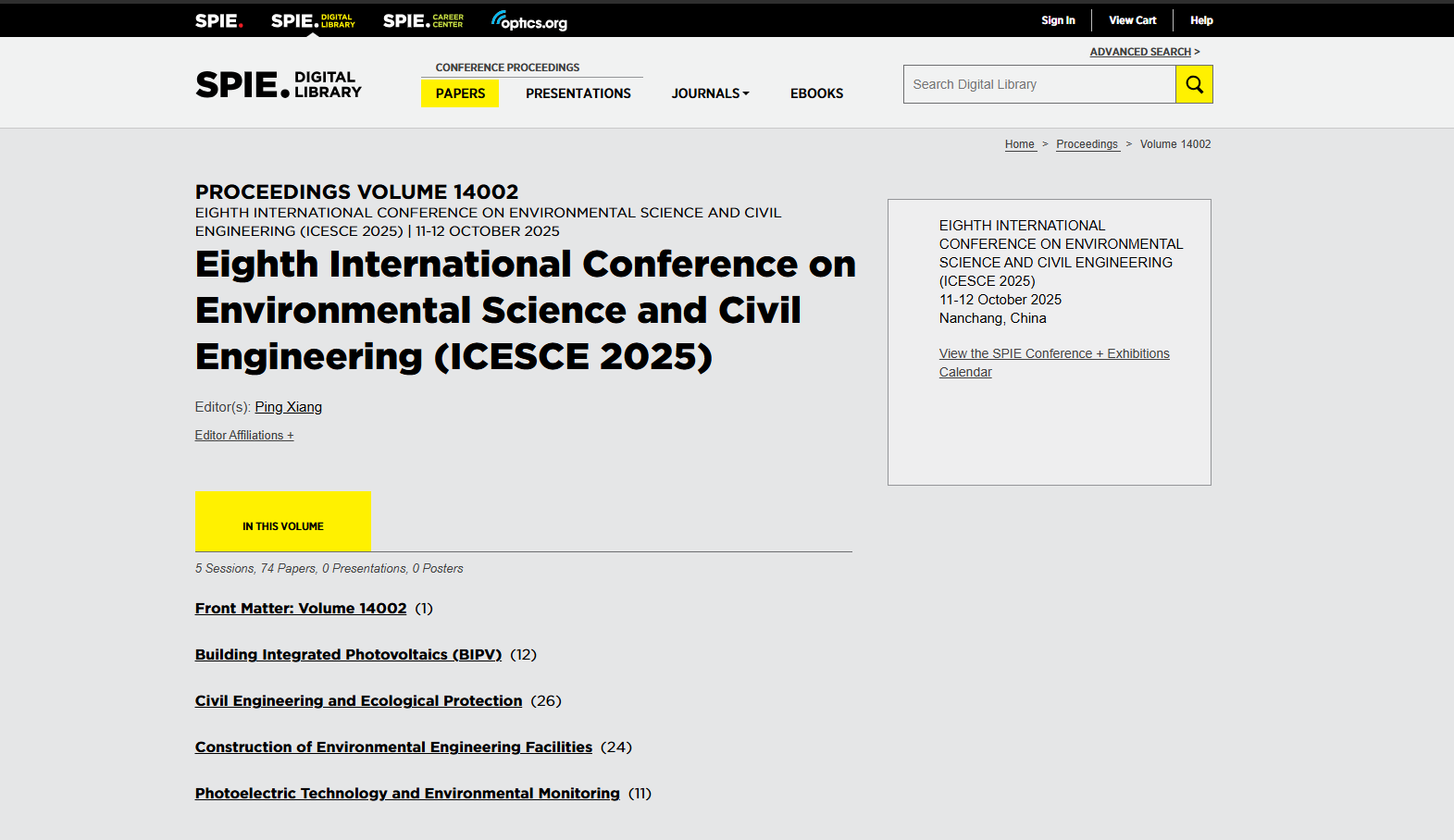Click the large SPIE Digital Library header logo
Image resolution: width=1454 pixels, height=840 pixels.
[x=279, y=84]
